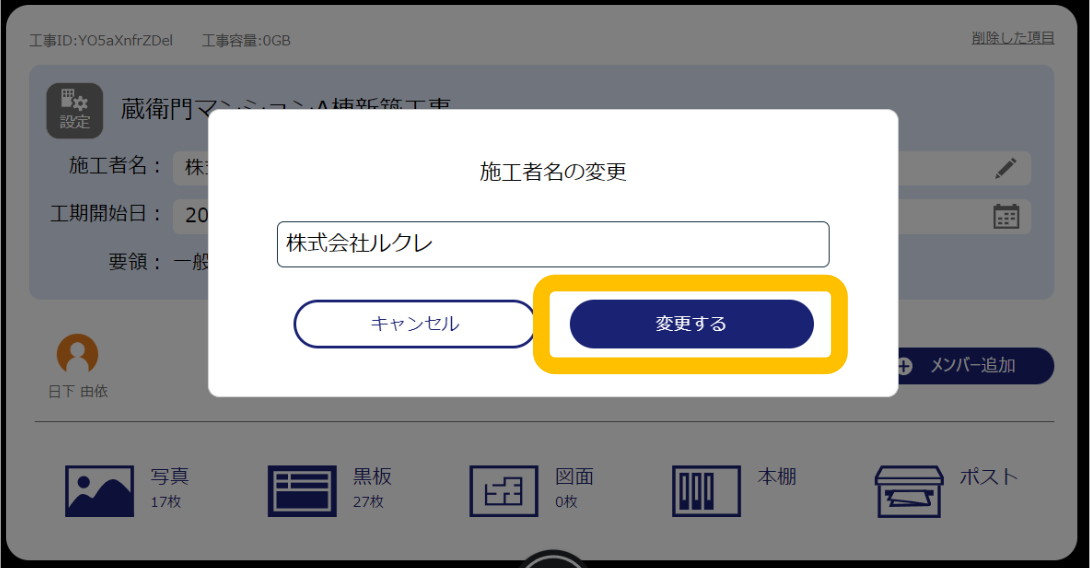Click the メンバー追加 button
The width and height of the screenshot is (1090, 568).
(976, 366)
